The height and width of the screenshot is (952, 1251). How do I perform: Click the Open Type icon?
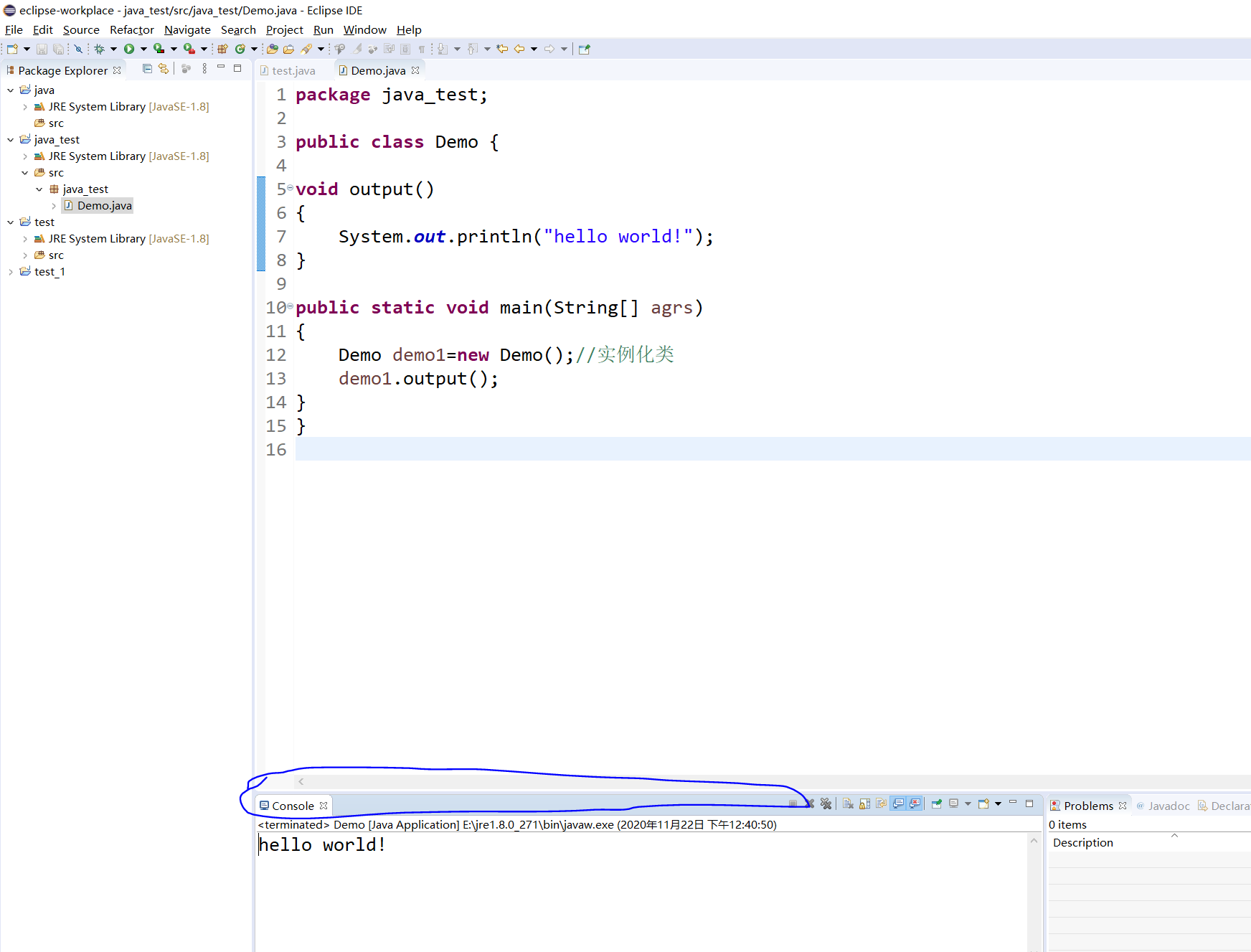[x=272, y=49]
